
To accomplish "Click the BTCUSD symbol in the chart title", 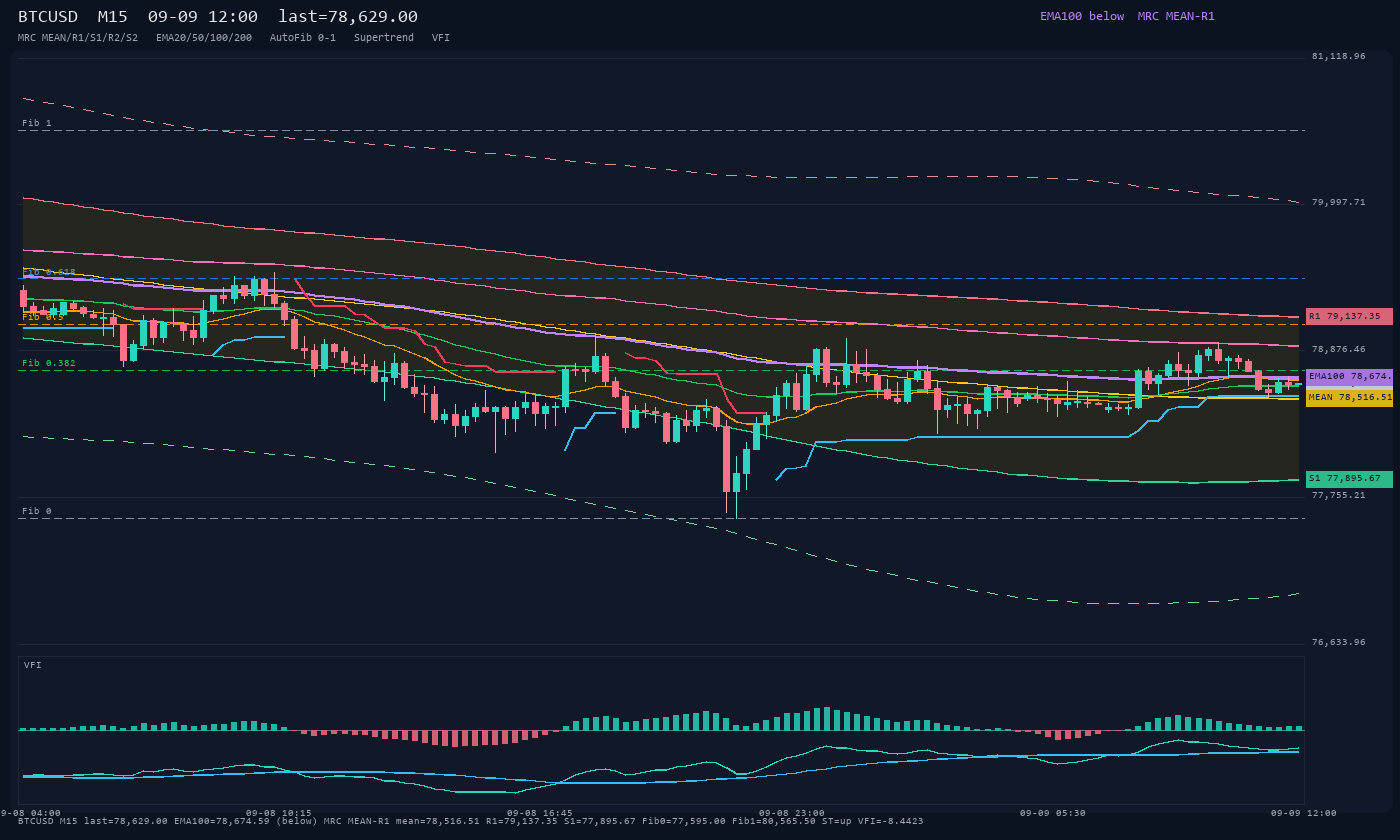I will (48, 17).
